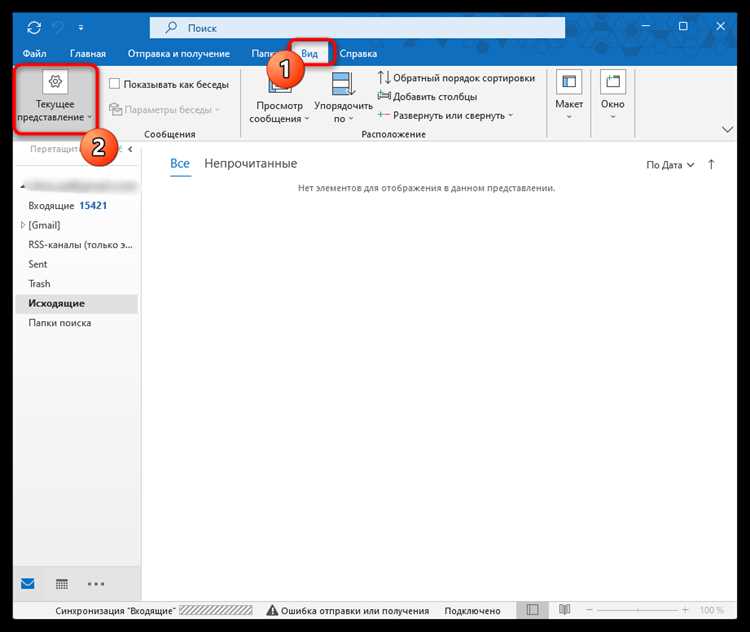The width and height of the screenshot is (750, 632).
Task: Click Добавить столбцы button
Action: (x=427, y=96)
